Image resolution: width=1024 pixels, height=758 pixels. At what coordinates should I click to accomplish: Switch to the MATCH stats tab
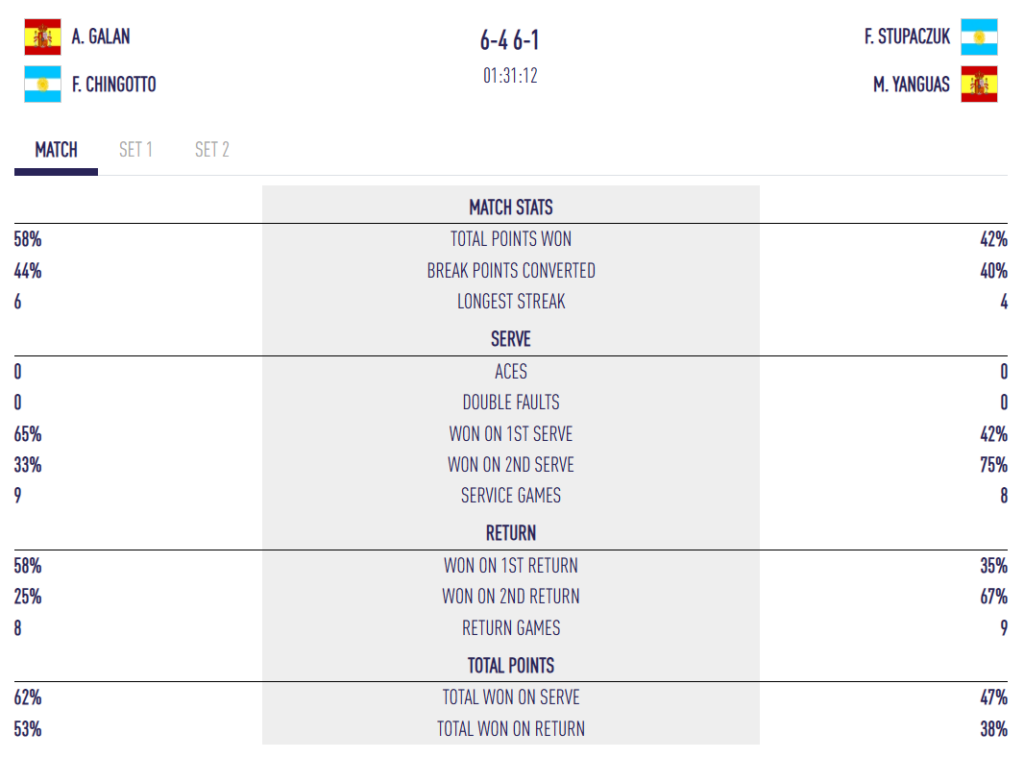point(56,150)
